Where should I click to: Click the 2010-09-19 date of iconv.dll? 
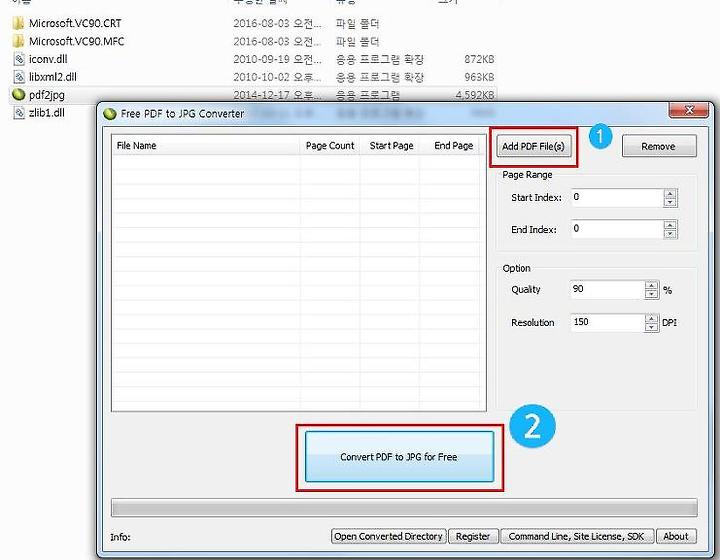(x=277, y=59)
